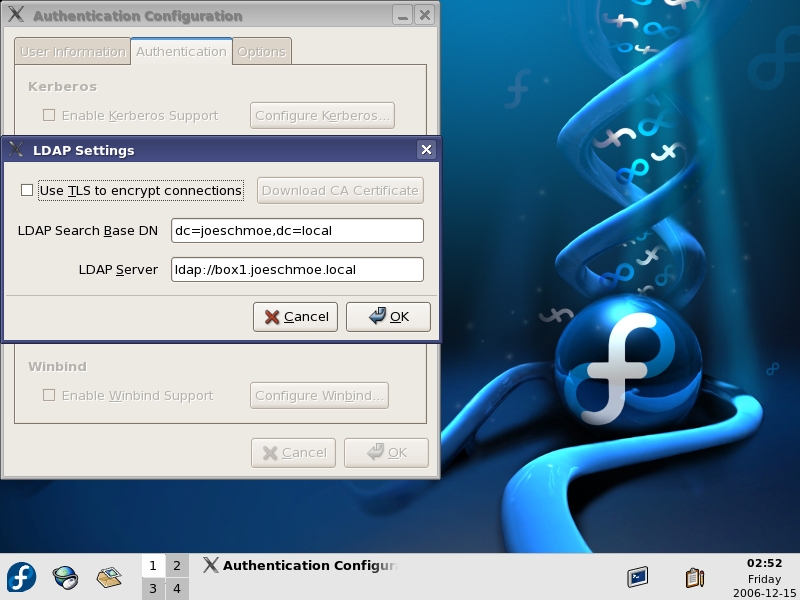Cancel the LDAP Settings dialog
Screen dimensions: 800x600
[x=295, y=317]
